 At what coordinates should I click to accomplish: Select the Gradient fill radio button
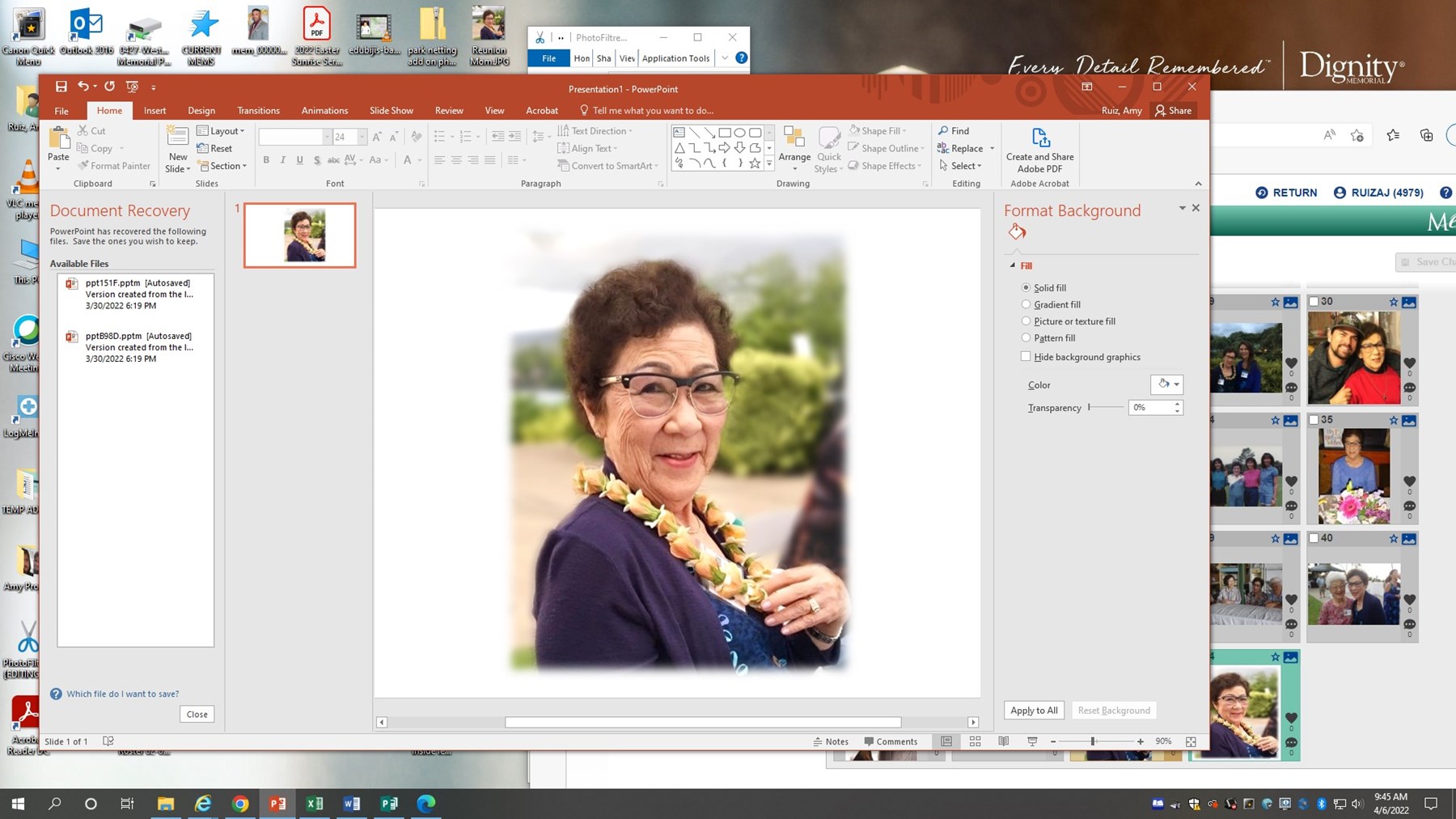pos(1026,304)
